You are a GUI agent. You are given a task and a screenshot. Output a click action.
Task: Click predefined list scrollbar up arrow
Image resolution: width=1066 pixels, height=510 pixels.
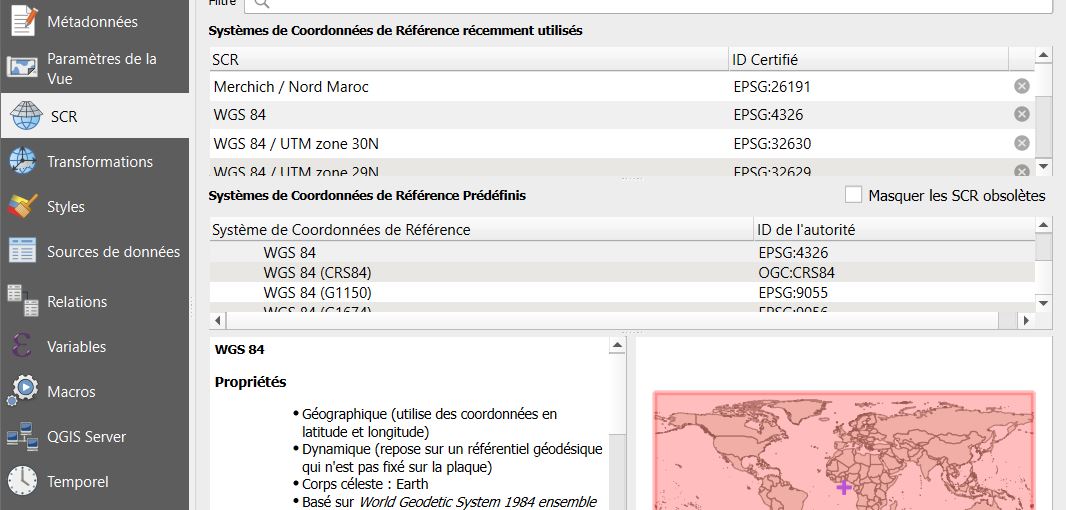tap(1044, 224)
